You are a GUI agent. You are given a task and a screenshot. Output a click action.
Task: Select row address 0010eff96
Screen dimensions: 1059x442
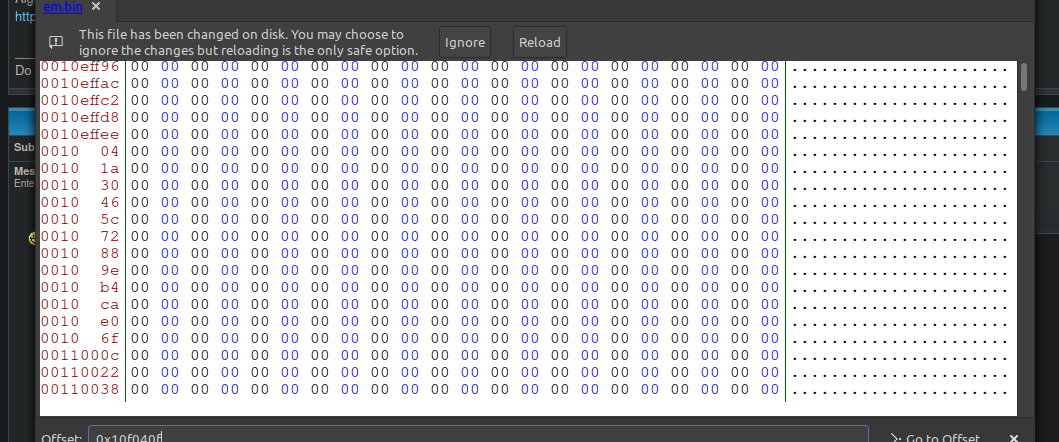click(x=80, y=67)
